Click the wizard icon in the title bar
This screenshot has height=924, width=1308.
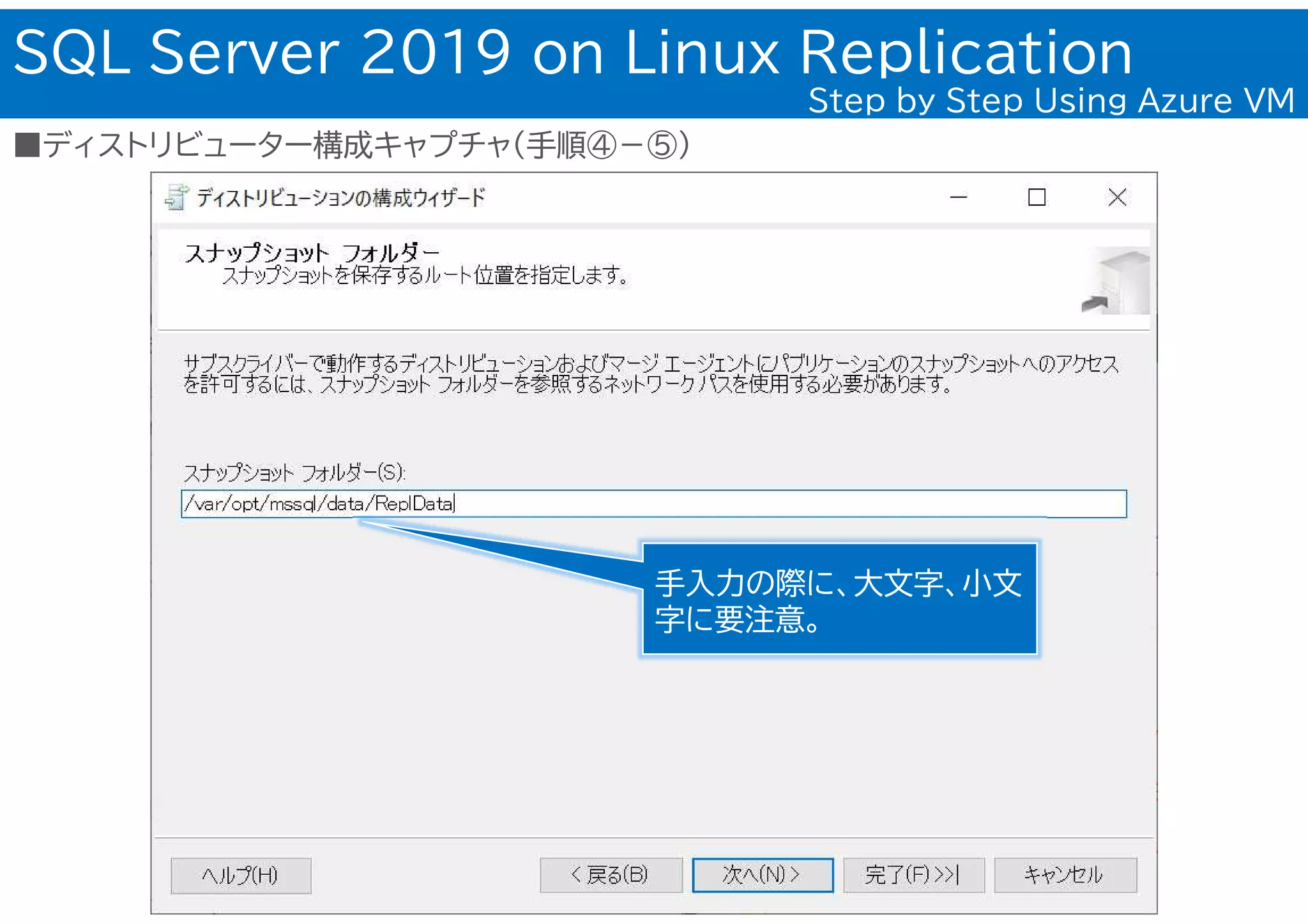pyautogui.click(x=177, y=197)
